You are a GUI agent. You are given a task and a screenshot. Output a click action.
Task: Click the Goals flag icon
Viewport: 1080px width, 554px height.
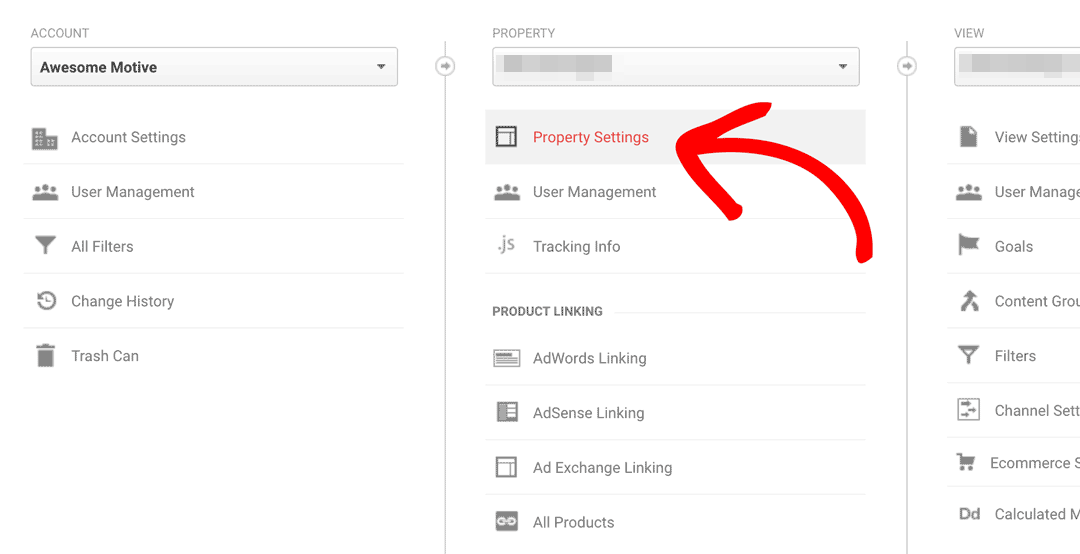(x=969, y=246)
